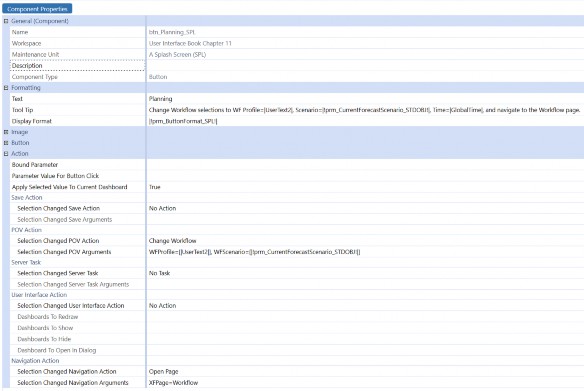Collapse the Formatting section
This screenshot has height=391, width=584.
tap(6, 88)
